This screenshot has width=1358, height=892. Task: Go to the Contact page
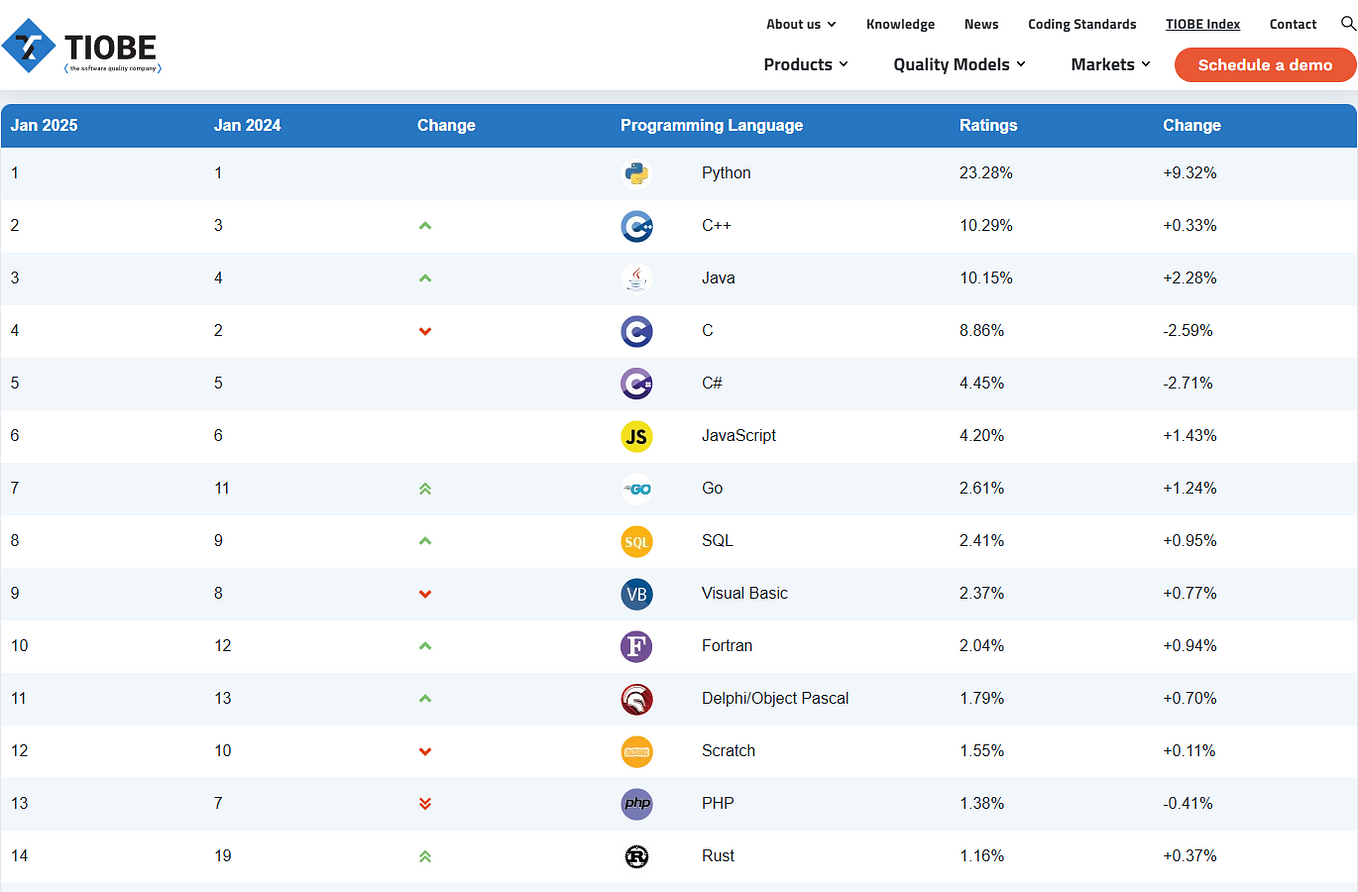coord(1293,24)
